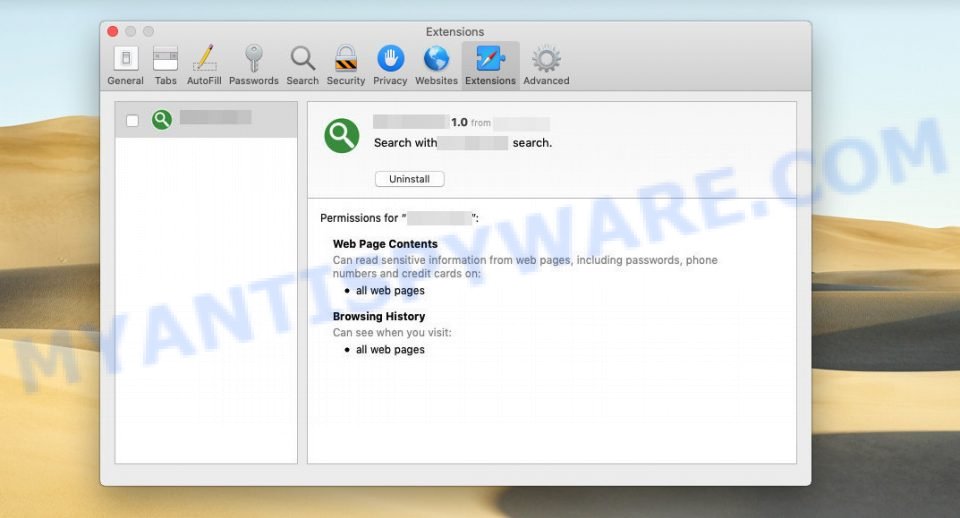960x518 pixels.
Task: Click the "Web Page Contents" heading
Action: pyautogui.click(x=385, y=244)
